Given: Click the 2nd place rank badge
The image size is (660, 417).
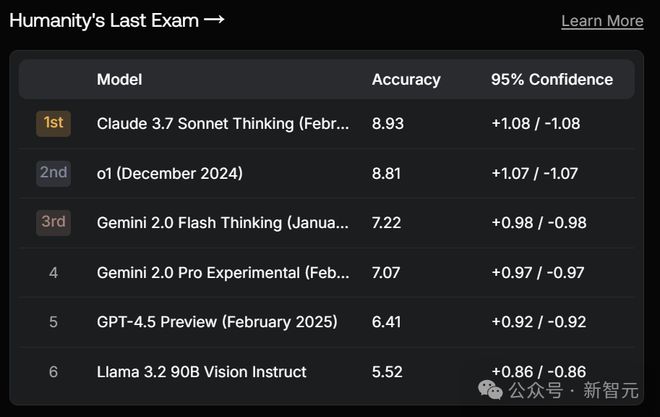Looking at the screenshot, I should click(53, 173).
